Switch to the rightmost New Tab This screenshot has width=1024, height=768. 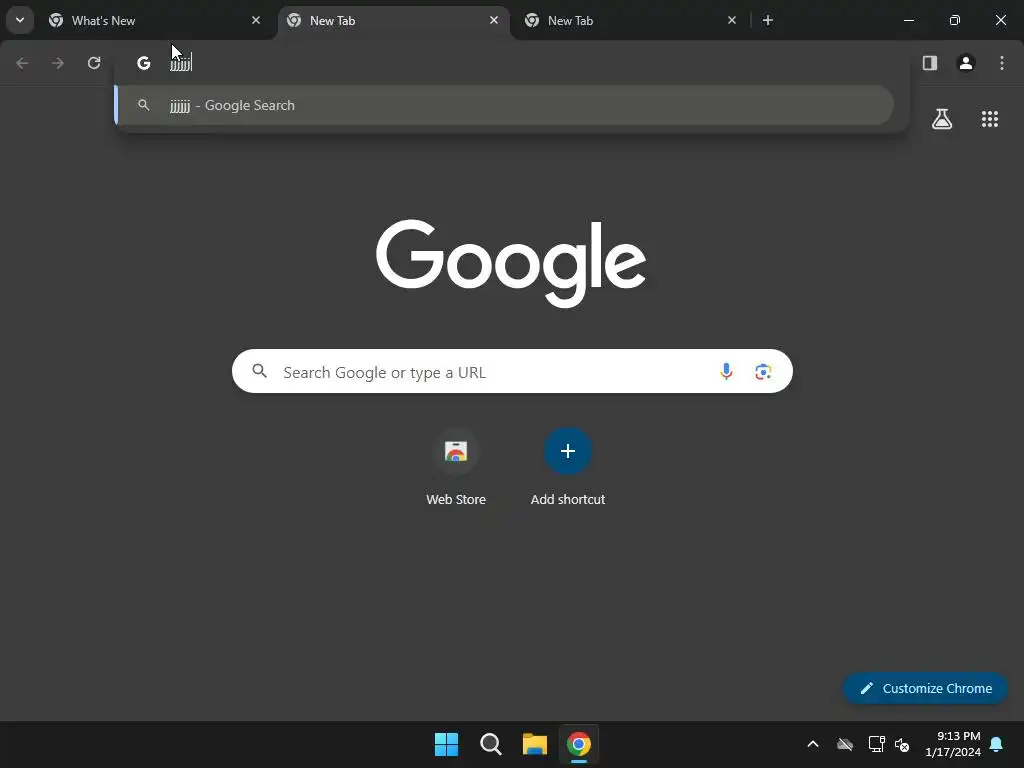(631, 20)
